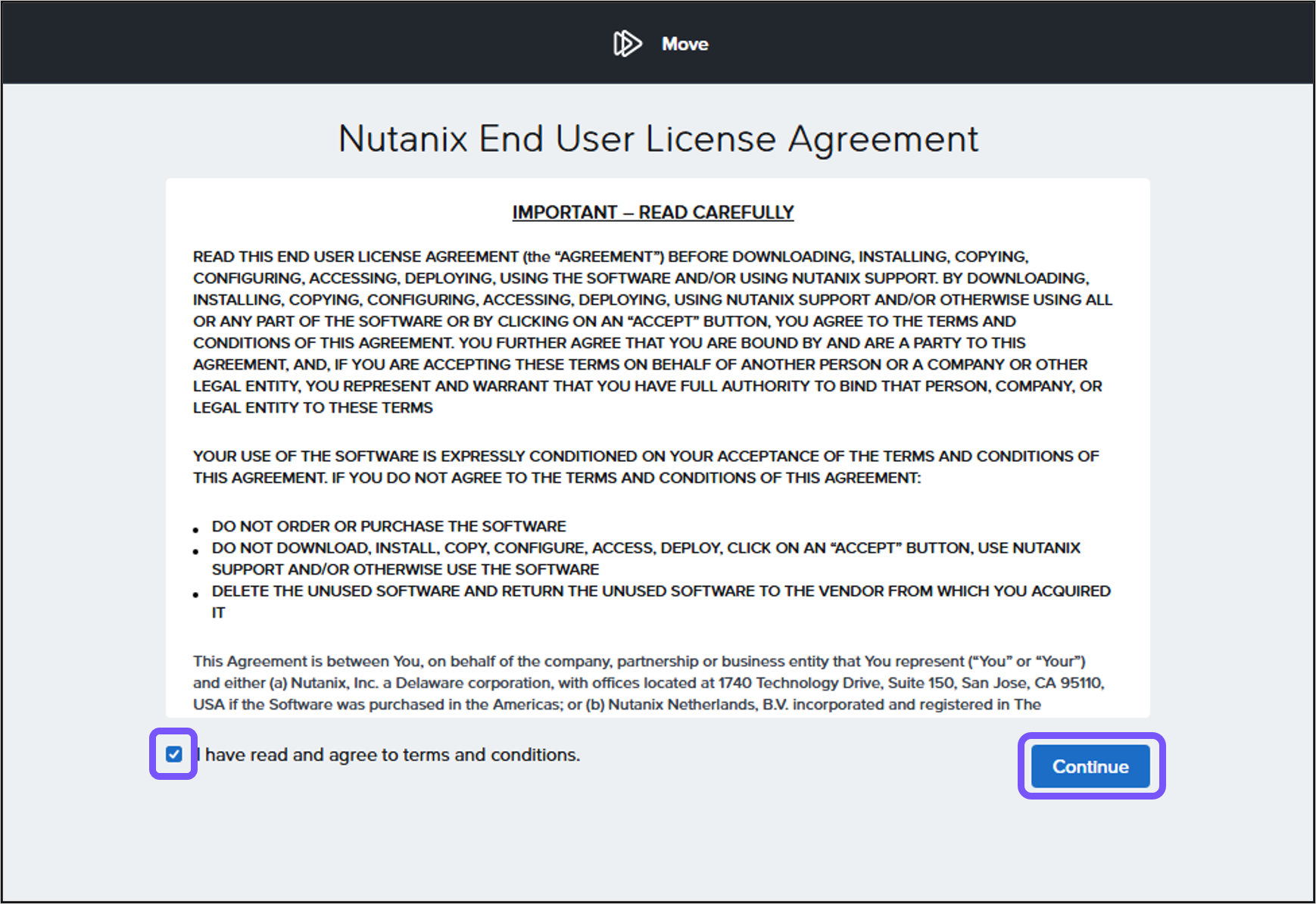Click the Move product name in top bar

point(684,43)
